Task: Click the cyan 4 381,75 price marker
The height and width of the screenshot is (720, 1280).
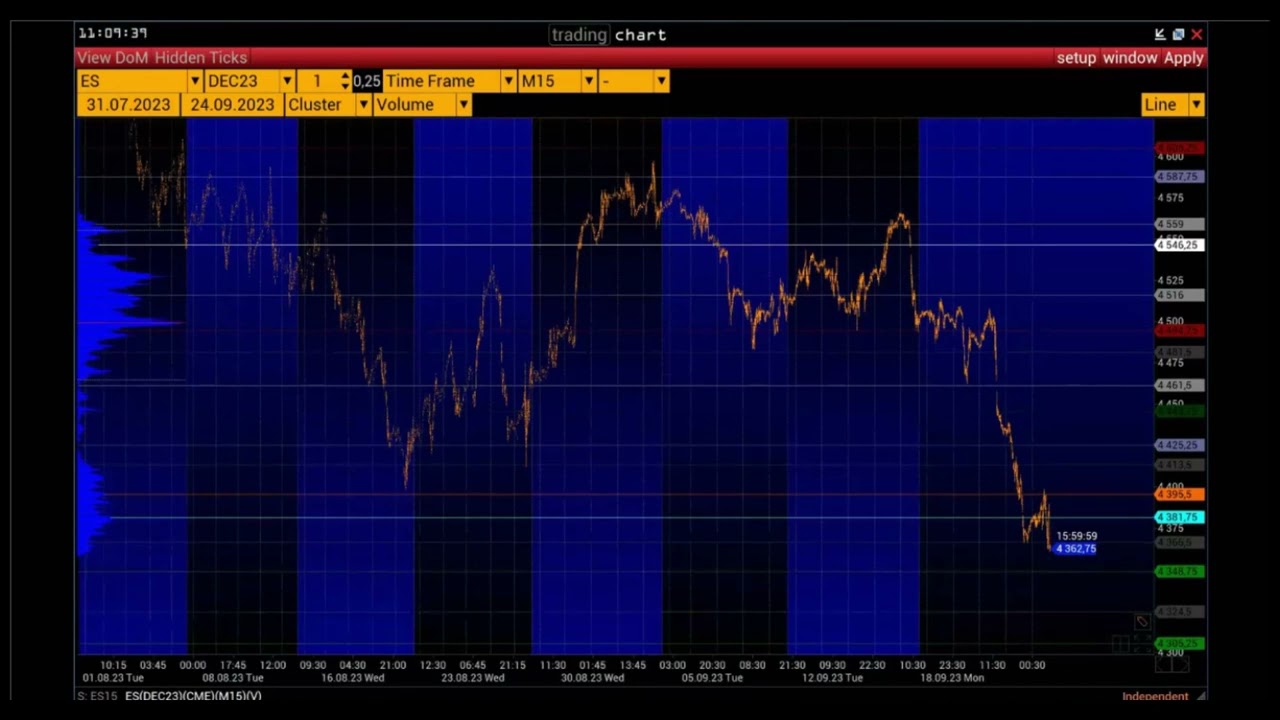Action: pyautogui.click(x=1179, y=517)
